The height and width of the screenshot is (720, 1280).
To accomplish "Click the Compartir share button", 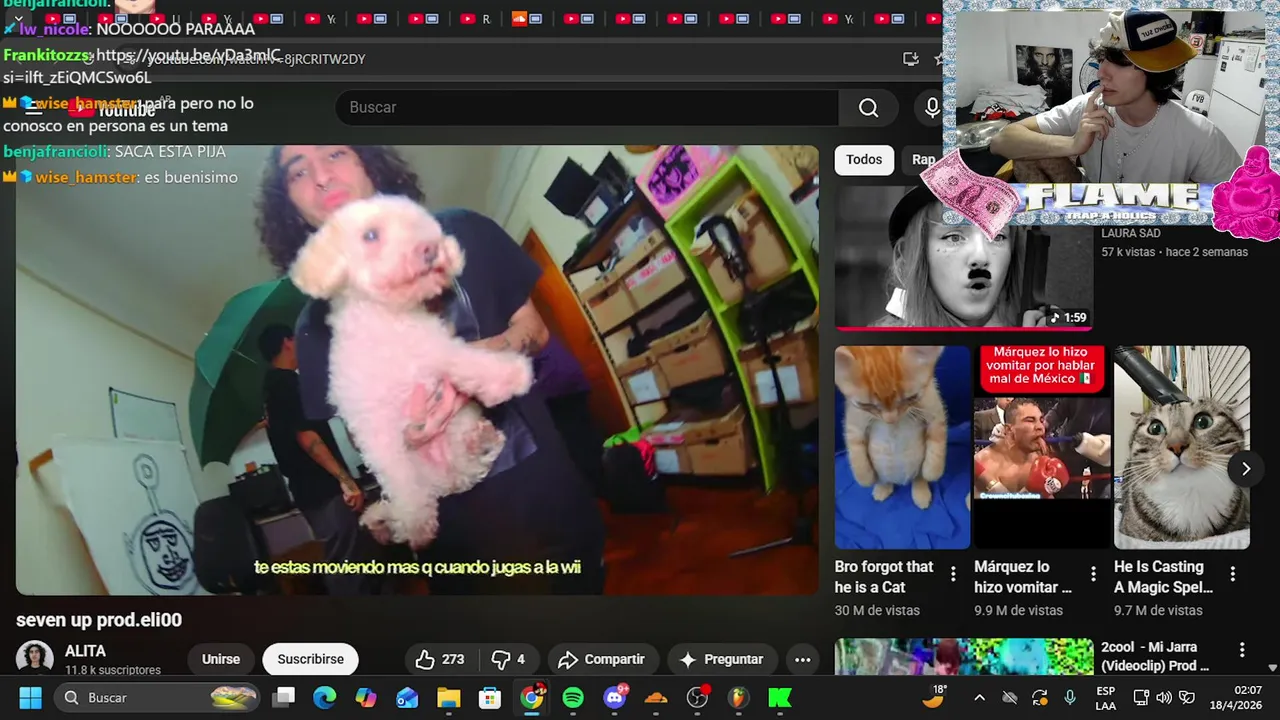I will point(602,659).
